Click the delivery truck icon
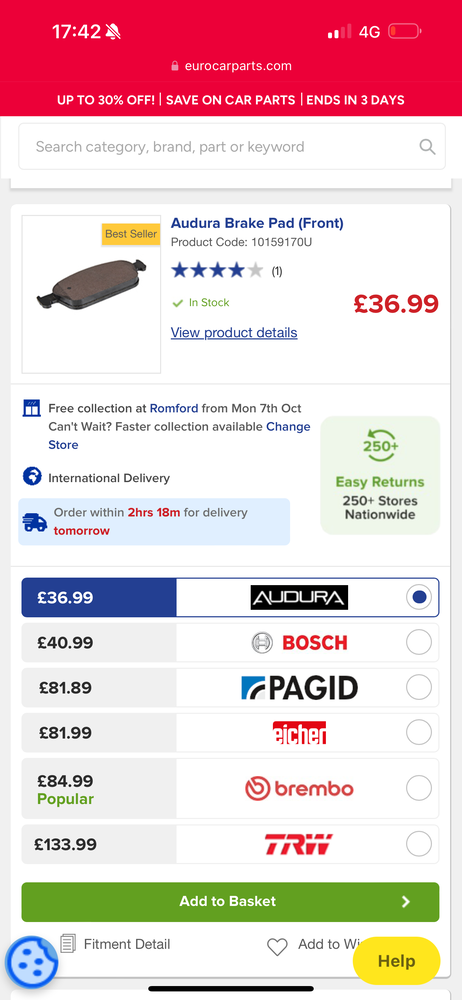The image size is (462, 1000). 34,522
